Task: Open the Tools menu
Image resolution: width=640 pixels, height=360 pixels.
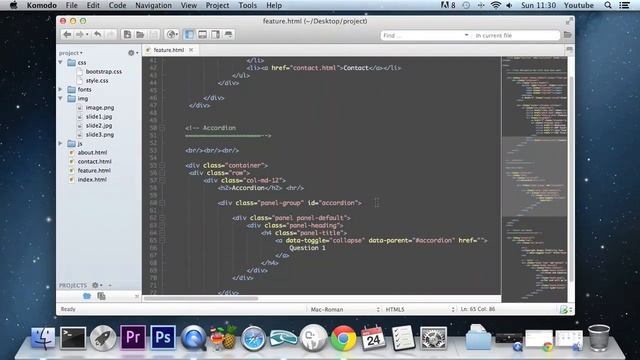Action: [x=247, y=5]
